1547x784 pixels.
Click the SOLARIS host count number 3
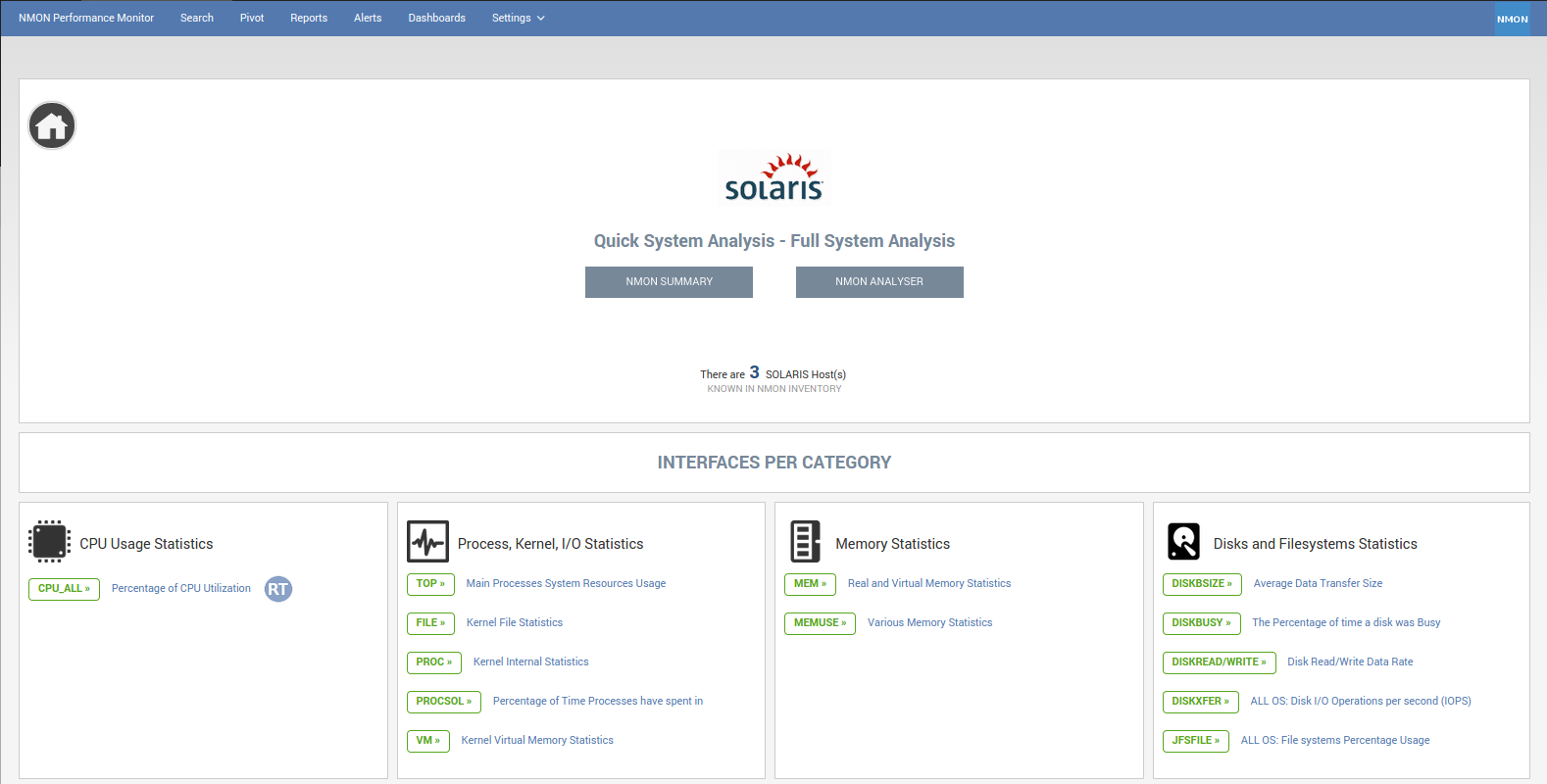coord(755,372)
